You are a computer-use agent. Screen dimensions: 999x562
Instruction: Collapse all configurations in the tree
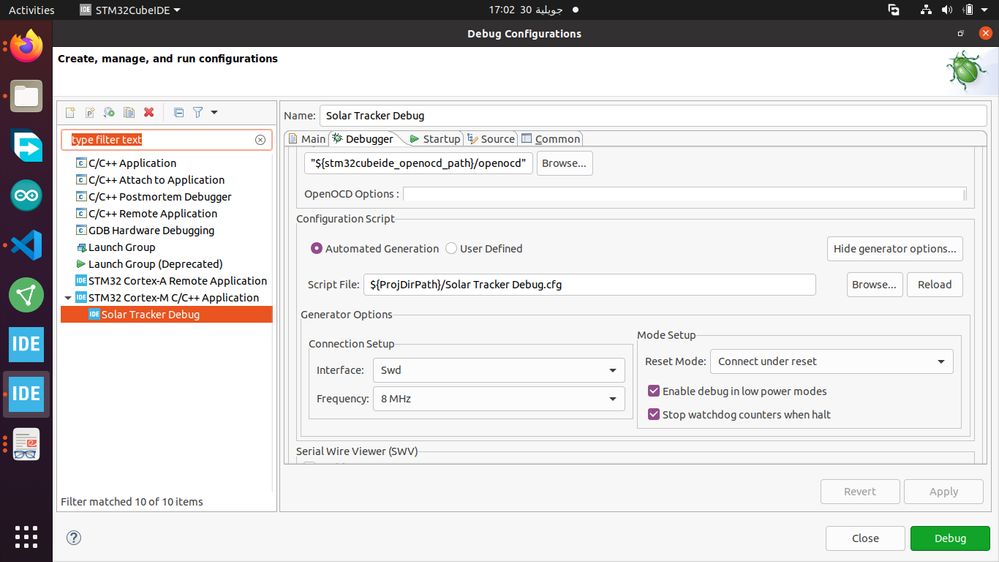(179, 113)
